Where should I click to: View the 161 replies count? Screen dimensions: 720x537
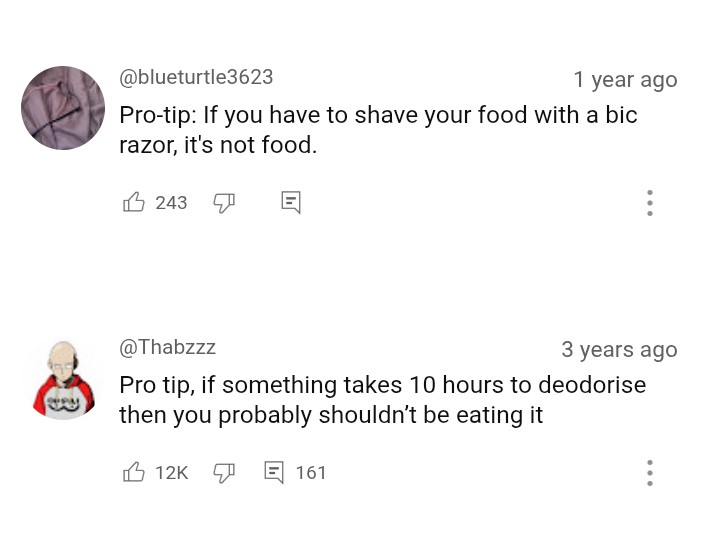pos(311,473)
